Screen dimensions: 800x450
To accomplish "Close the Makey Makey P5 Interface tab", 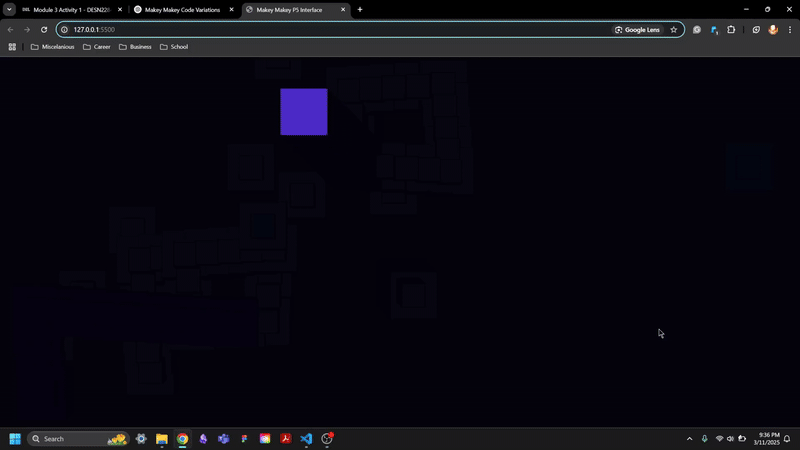I will click(343, 10).
